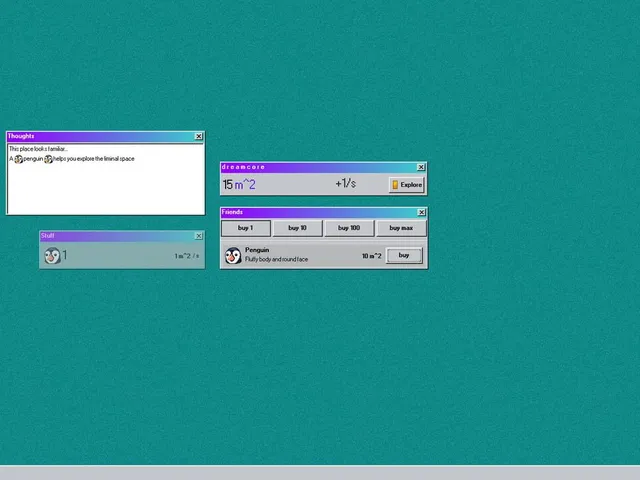The height and width of the screenshot is (480, 640).
Task: Click the Penguin icon in Friends window
Action: (233, 256)
